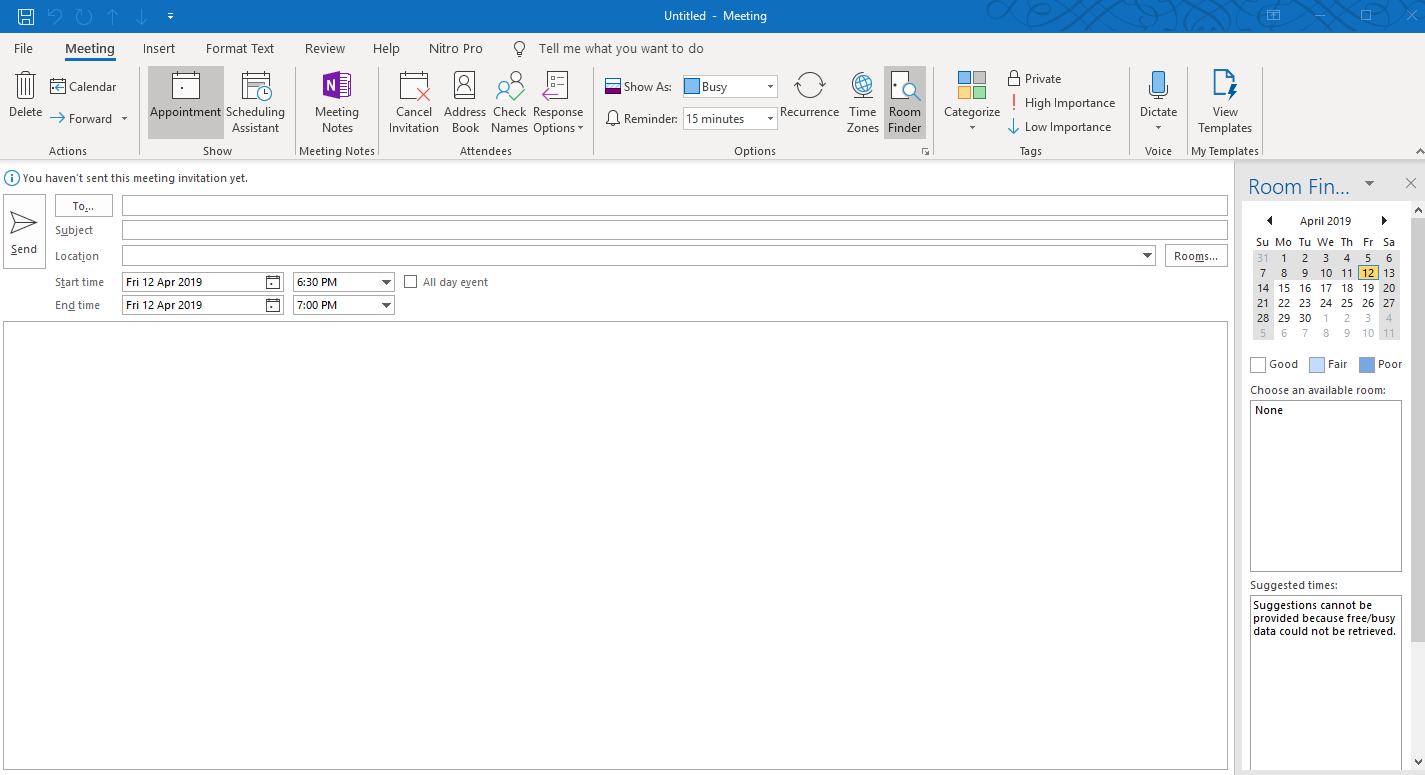
Task: Run Check Names on attendees
Action: (x=509, y=102)
